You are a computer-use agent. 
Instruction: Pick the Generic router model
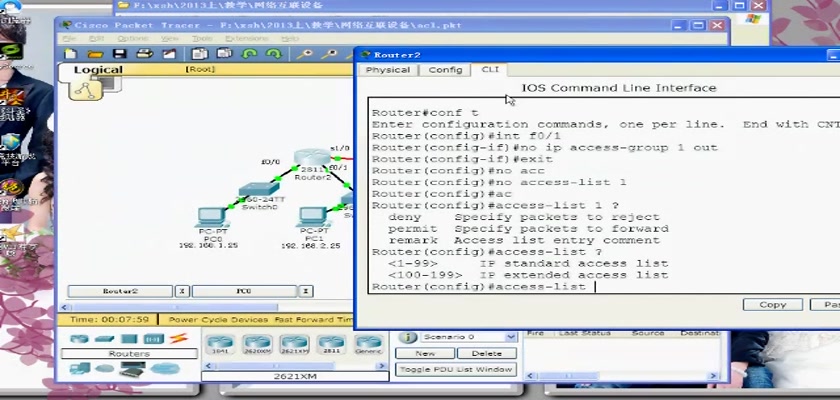369,344
